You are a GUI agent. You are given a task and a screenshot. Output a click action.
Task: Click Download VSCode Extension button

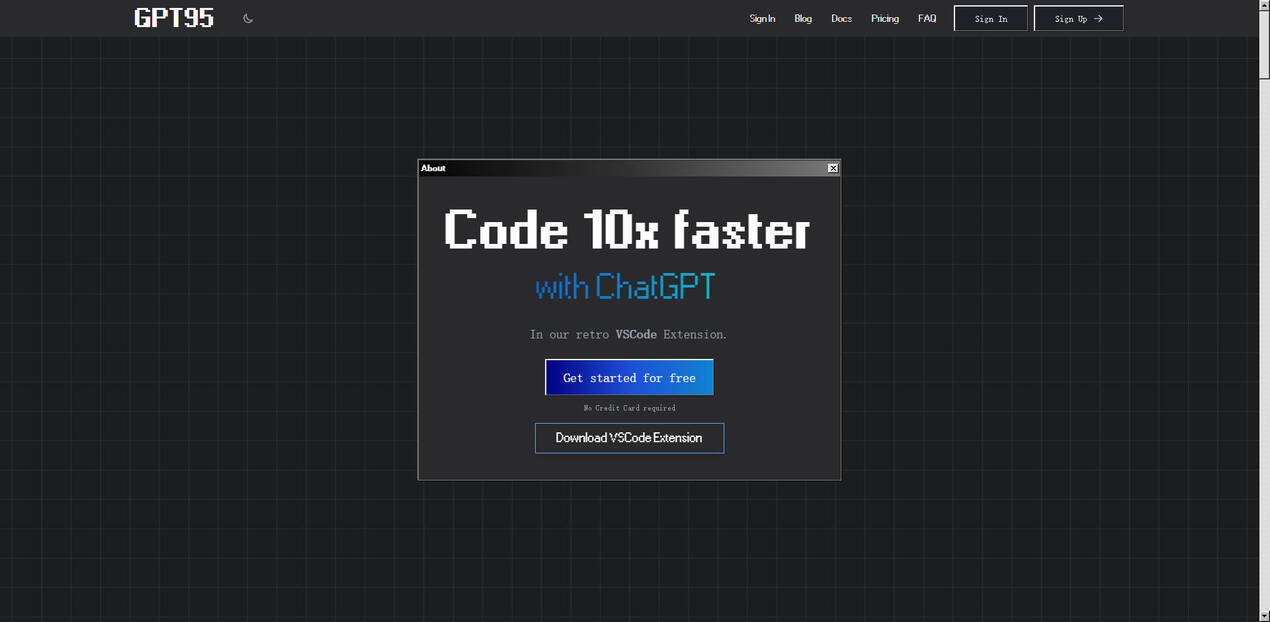629,438
